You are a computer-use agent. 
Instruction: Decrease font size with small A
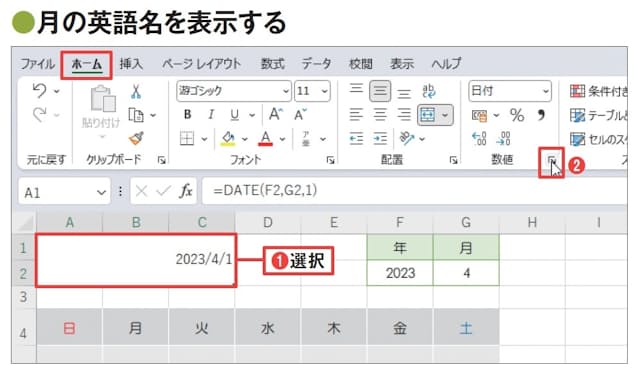tap(300, 114)
